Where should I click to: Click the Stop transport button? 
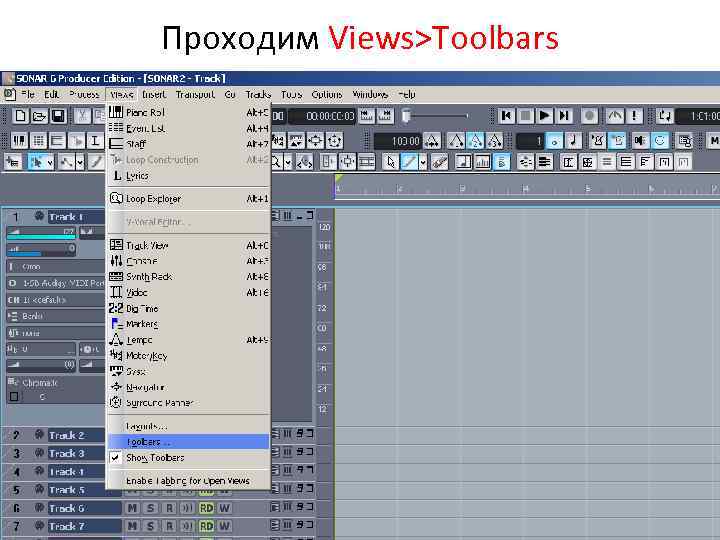525,116
